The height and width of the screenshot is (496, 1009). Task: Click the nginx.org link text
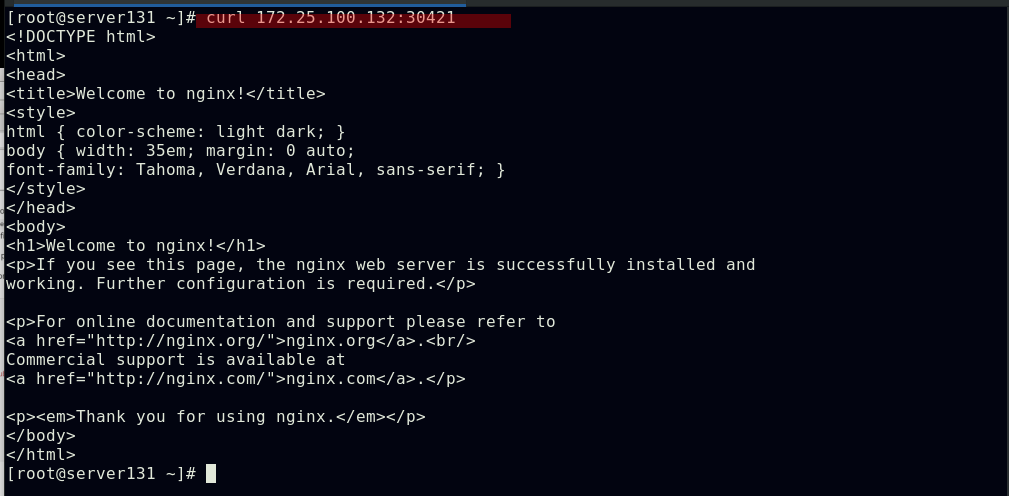(330, 341)
